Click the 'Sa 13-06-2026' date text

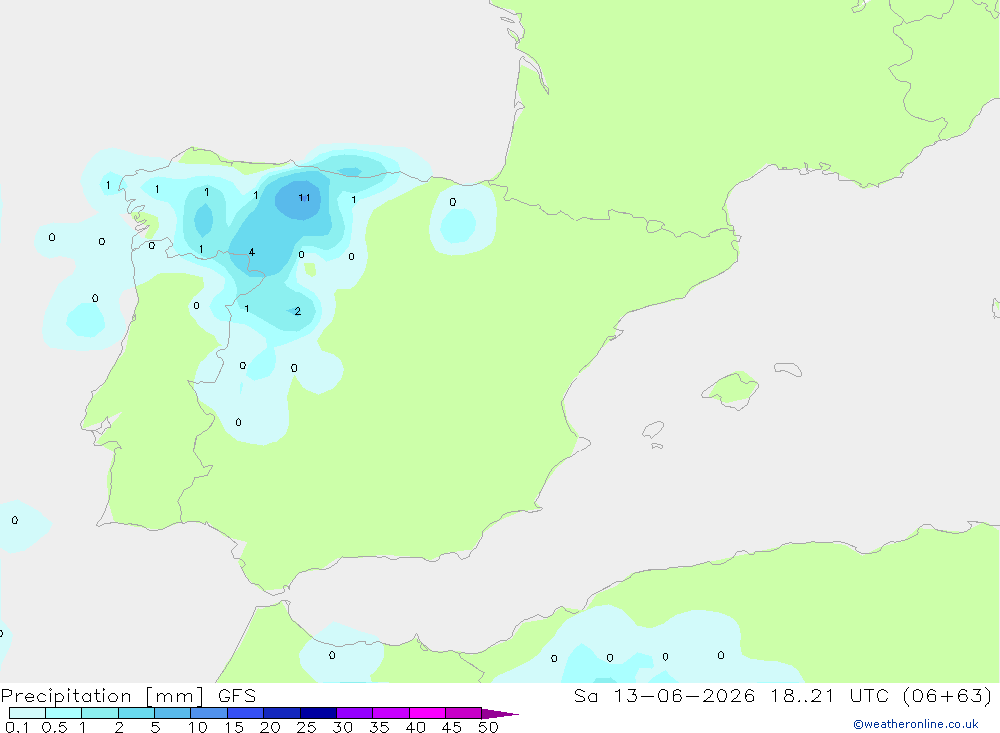tap(665, 696)
